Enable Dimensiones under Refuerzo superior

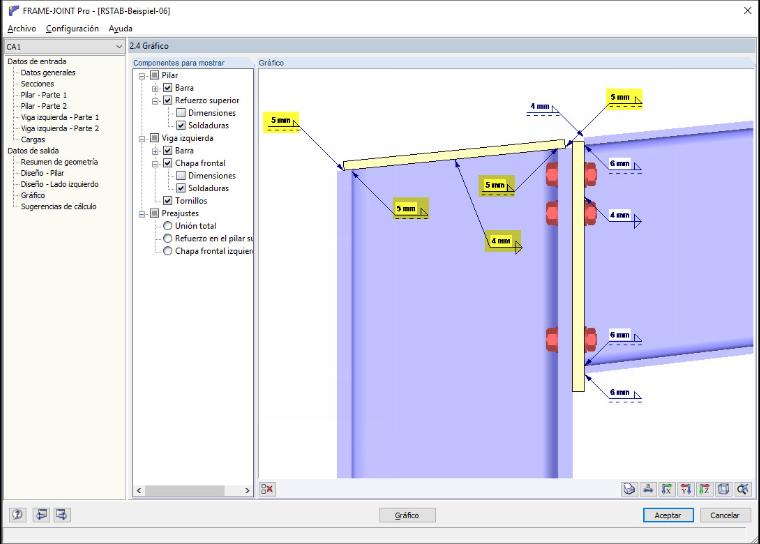(x=181, y=113)
